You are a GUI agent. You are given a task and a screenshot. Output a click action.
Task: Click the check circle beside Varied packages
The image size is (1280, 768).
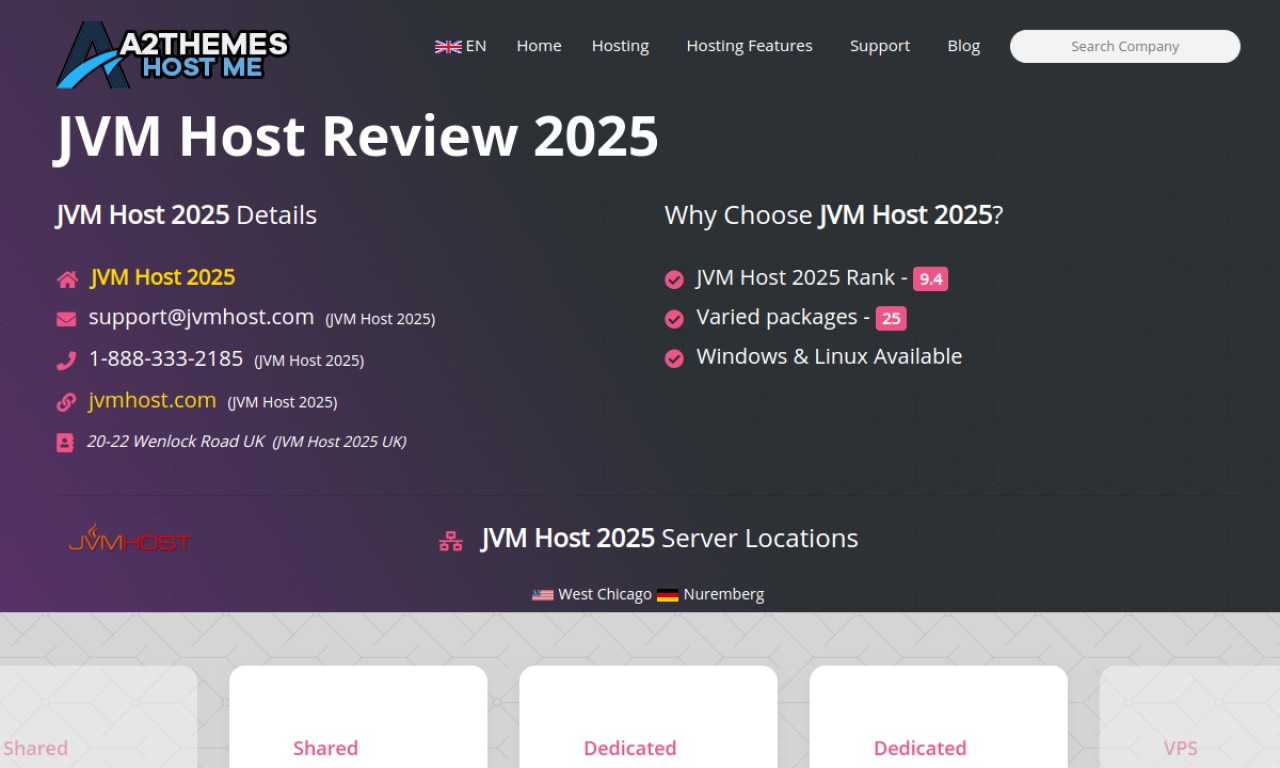coord(674,319)
